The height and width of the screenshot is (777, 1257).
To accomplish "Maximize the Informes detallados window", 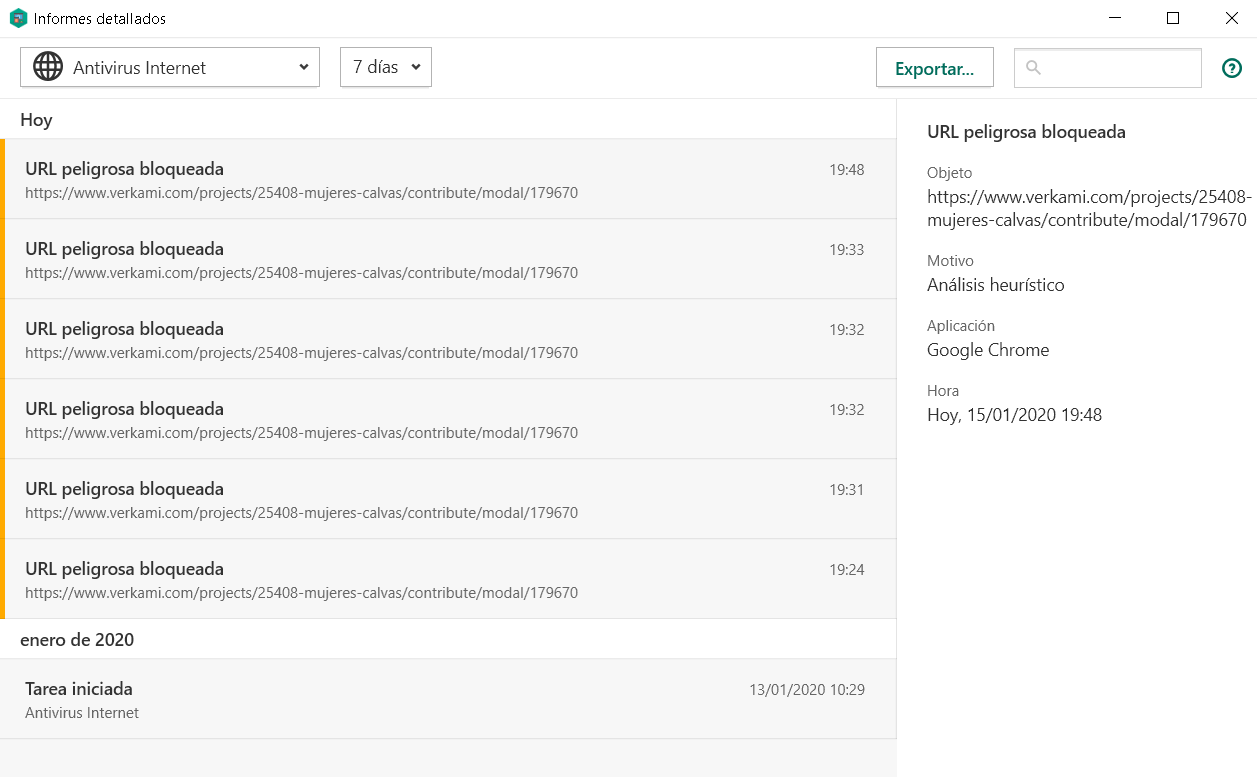I will click(1173, 18).
